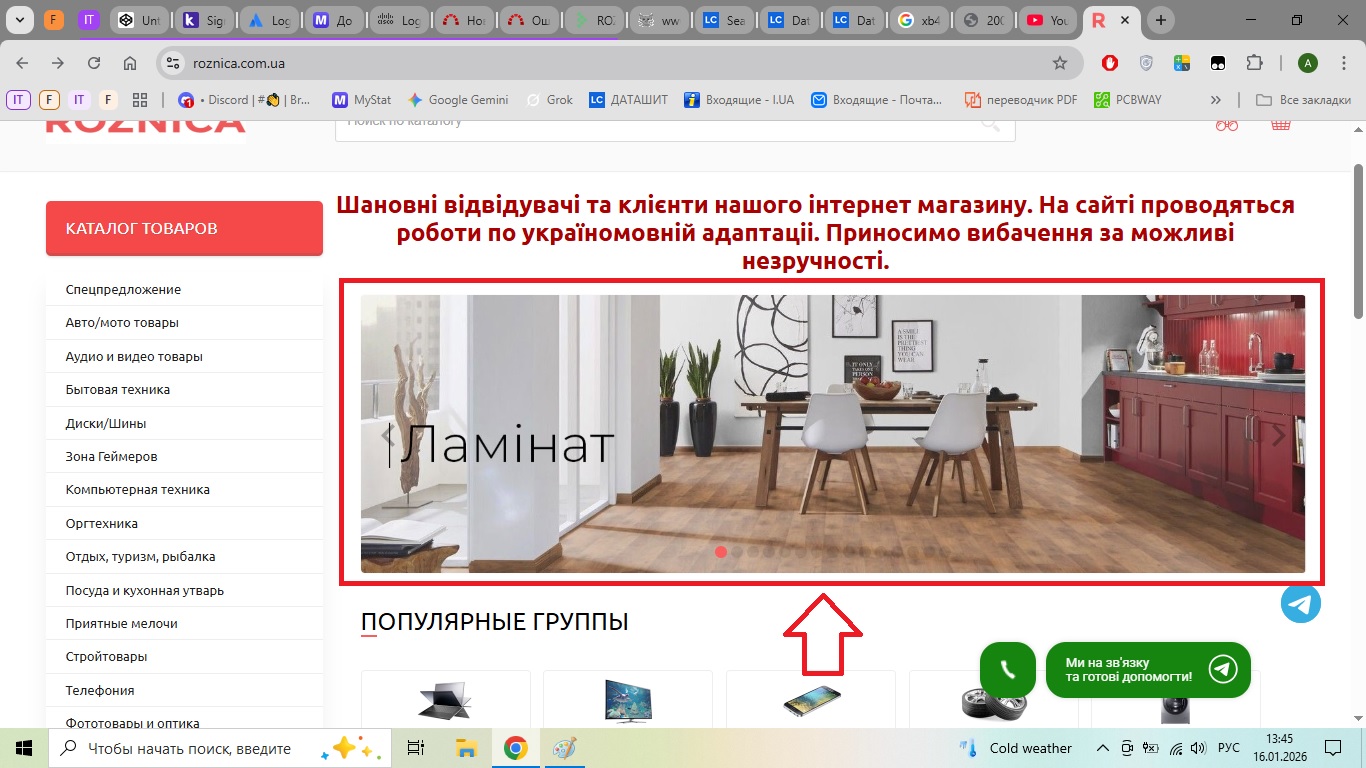Expand the hidden bookmarks overflow chevron
Screen dimensions: 1366x768
1215,100
